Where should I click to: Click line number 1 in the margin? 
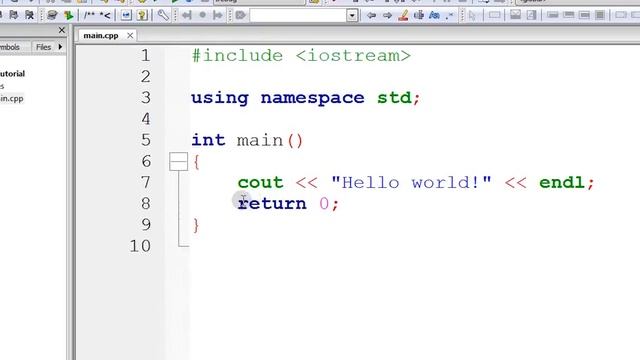(145, 56)
